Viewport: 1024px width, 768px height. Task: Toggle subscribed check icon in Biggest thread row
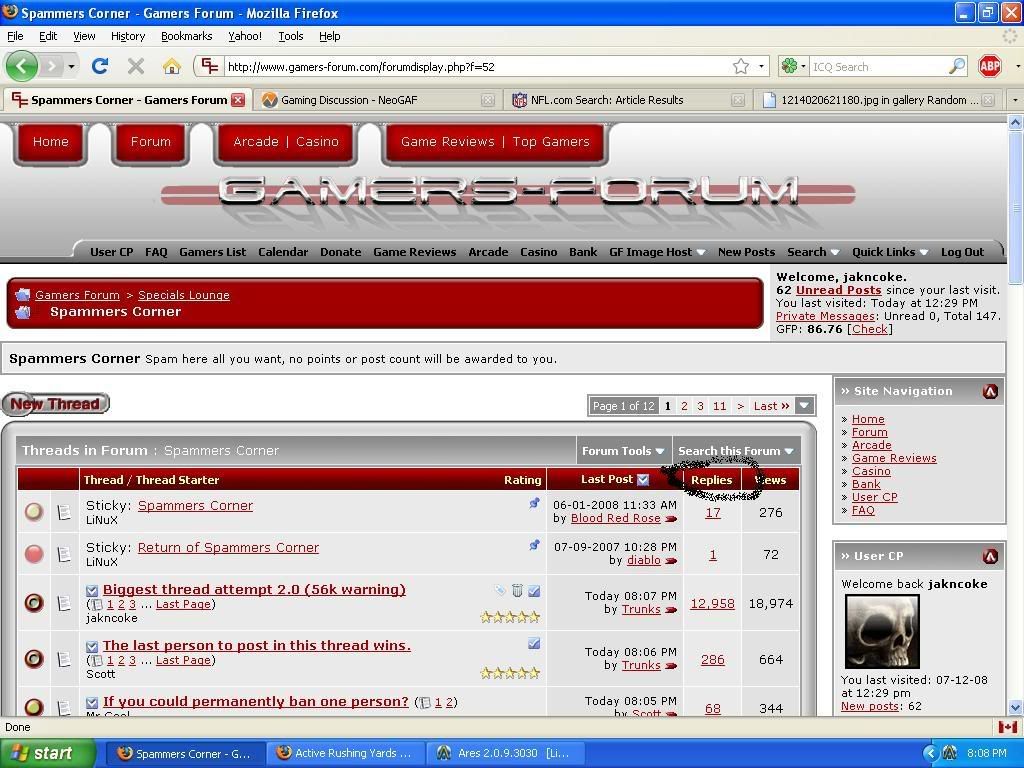pos(534,590)
